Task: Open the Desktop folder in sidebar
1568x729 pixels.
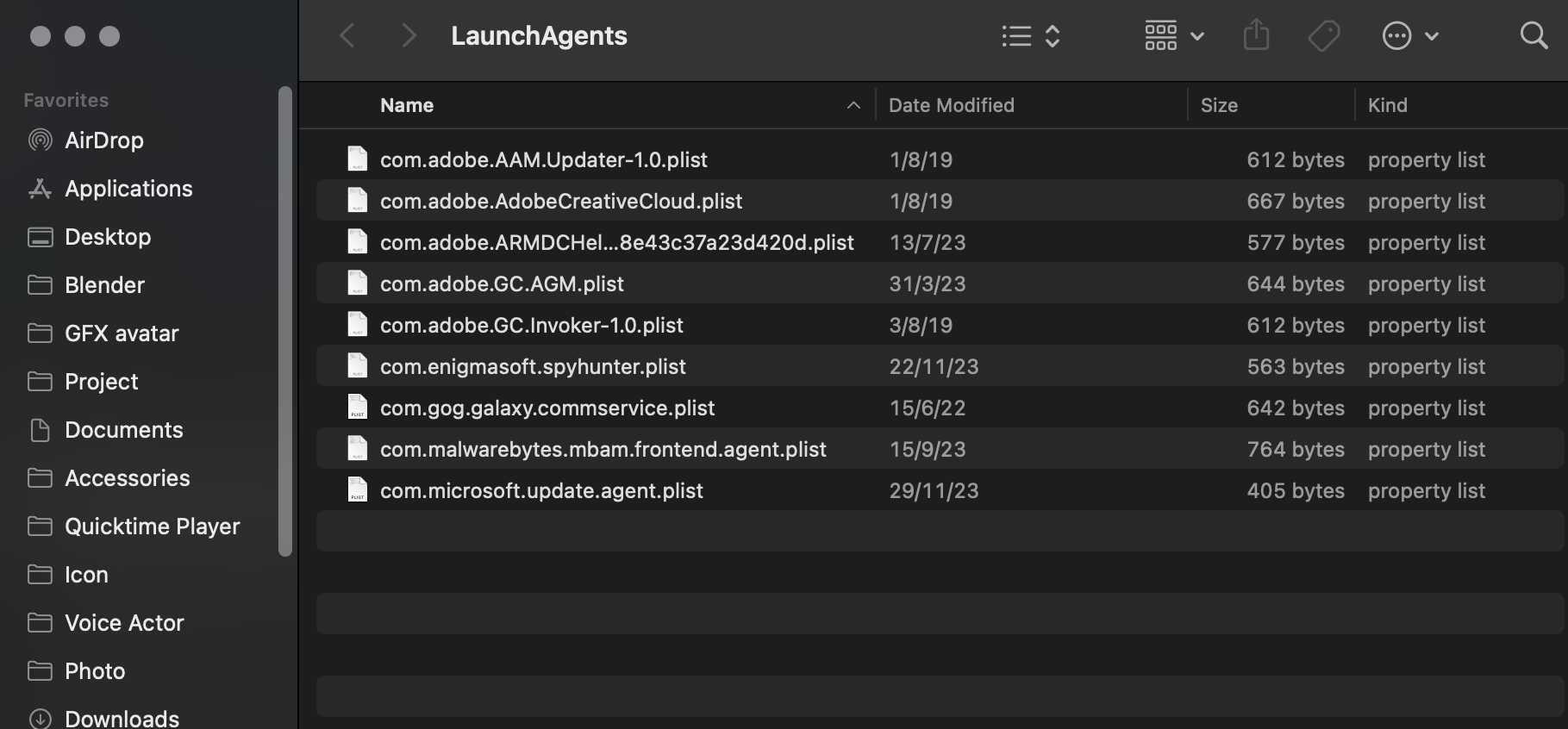Action: coord(108,237)
